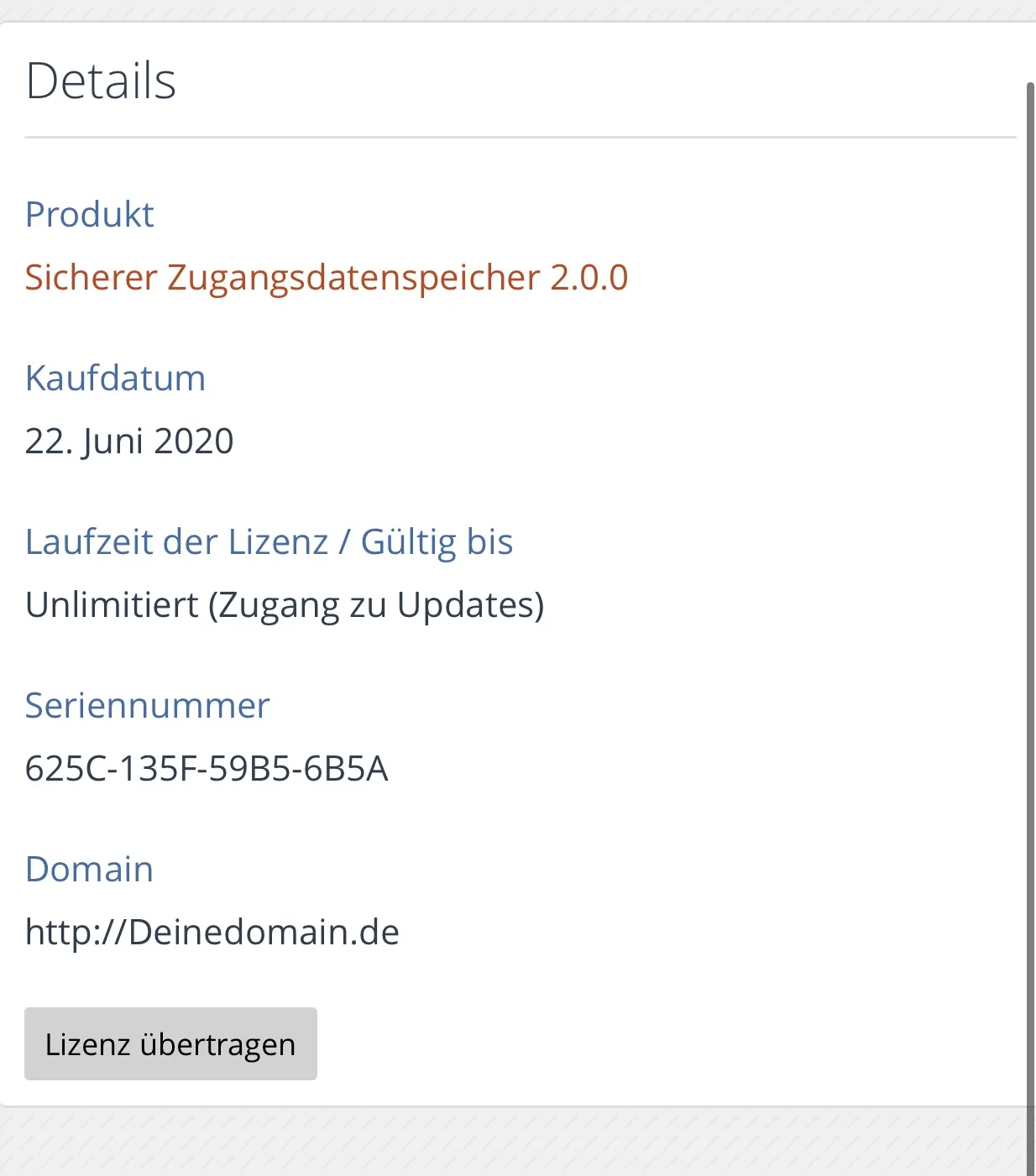The width and height of the screenshot is (1036, 1176).
Task: Click the http://Deinedomain.de domain value
Action: [x=212, y=933]
